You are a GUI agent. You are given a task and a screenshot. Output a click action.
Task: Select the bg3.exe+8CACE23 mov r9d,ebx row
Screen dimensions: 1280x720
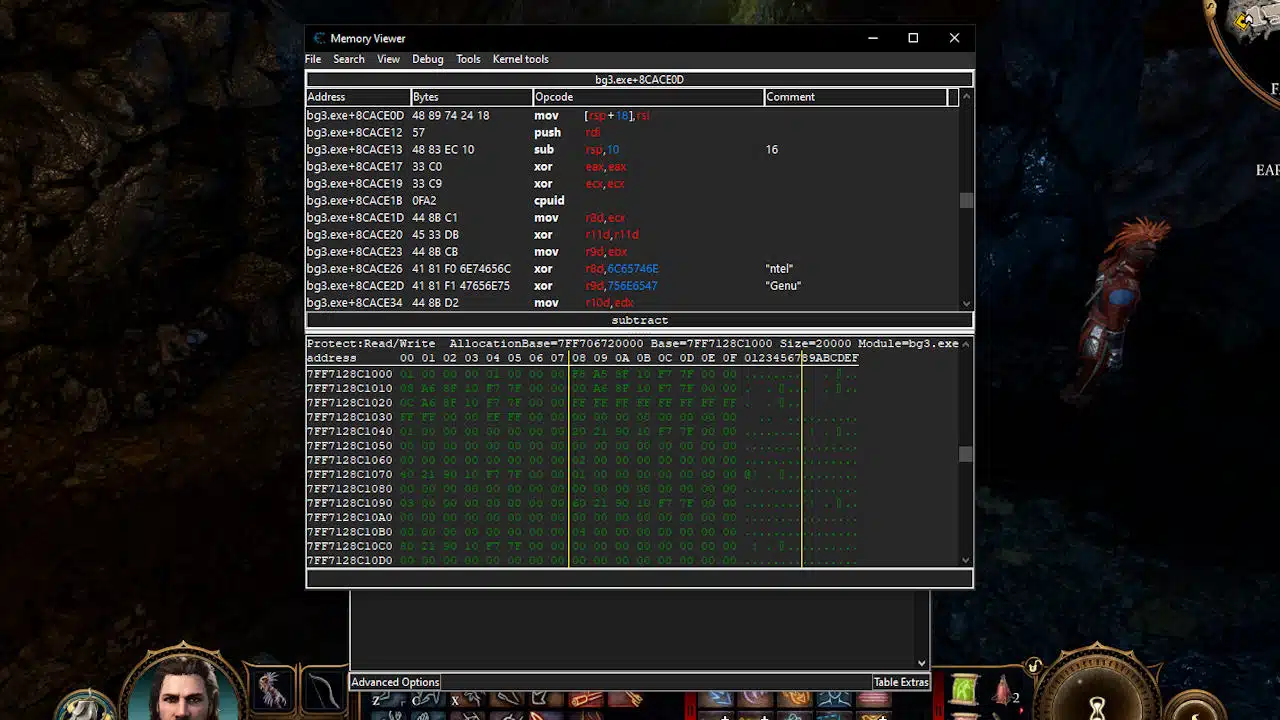coord(632,252)
